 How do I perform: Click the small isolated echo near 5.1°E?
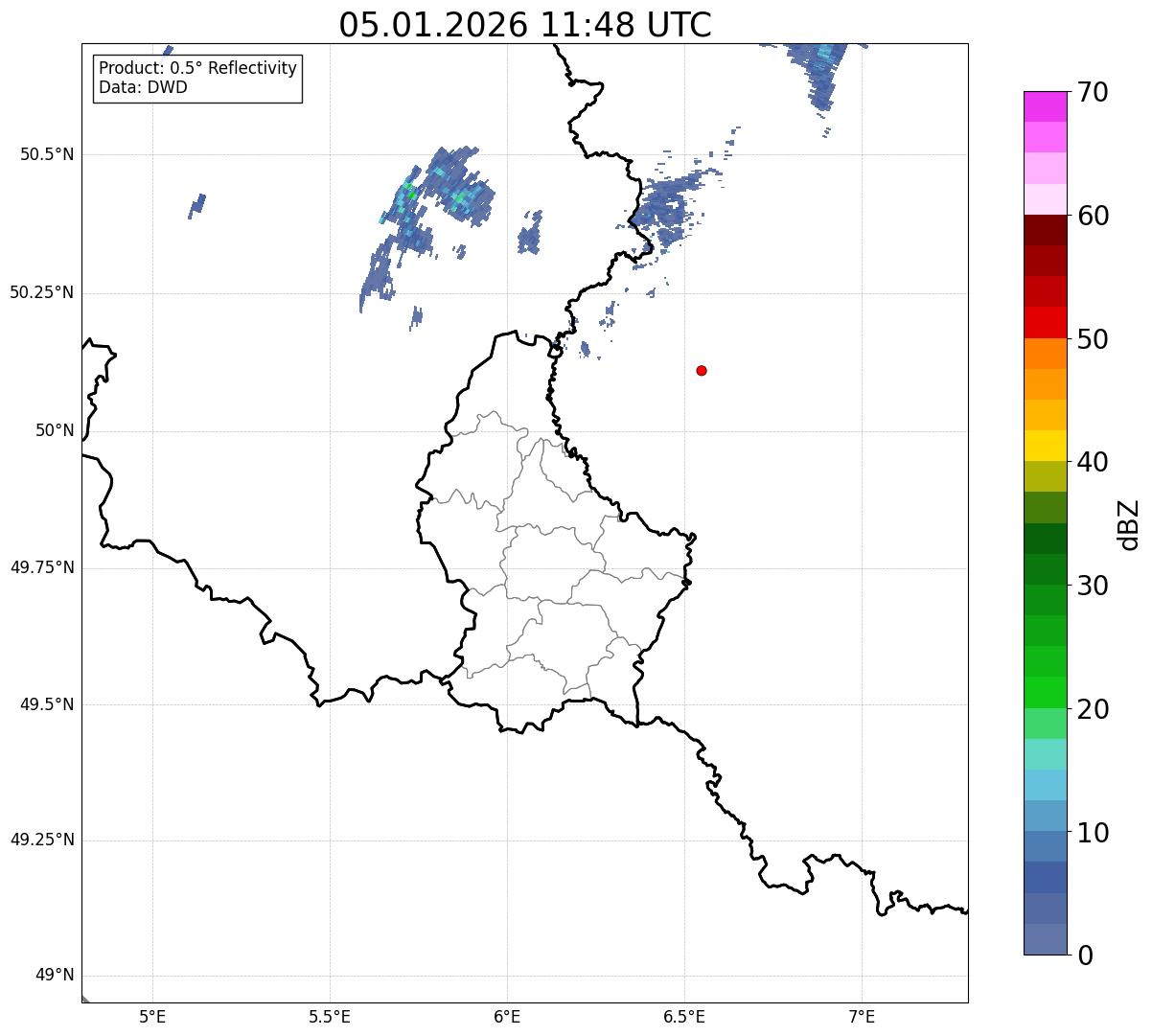196,205
